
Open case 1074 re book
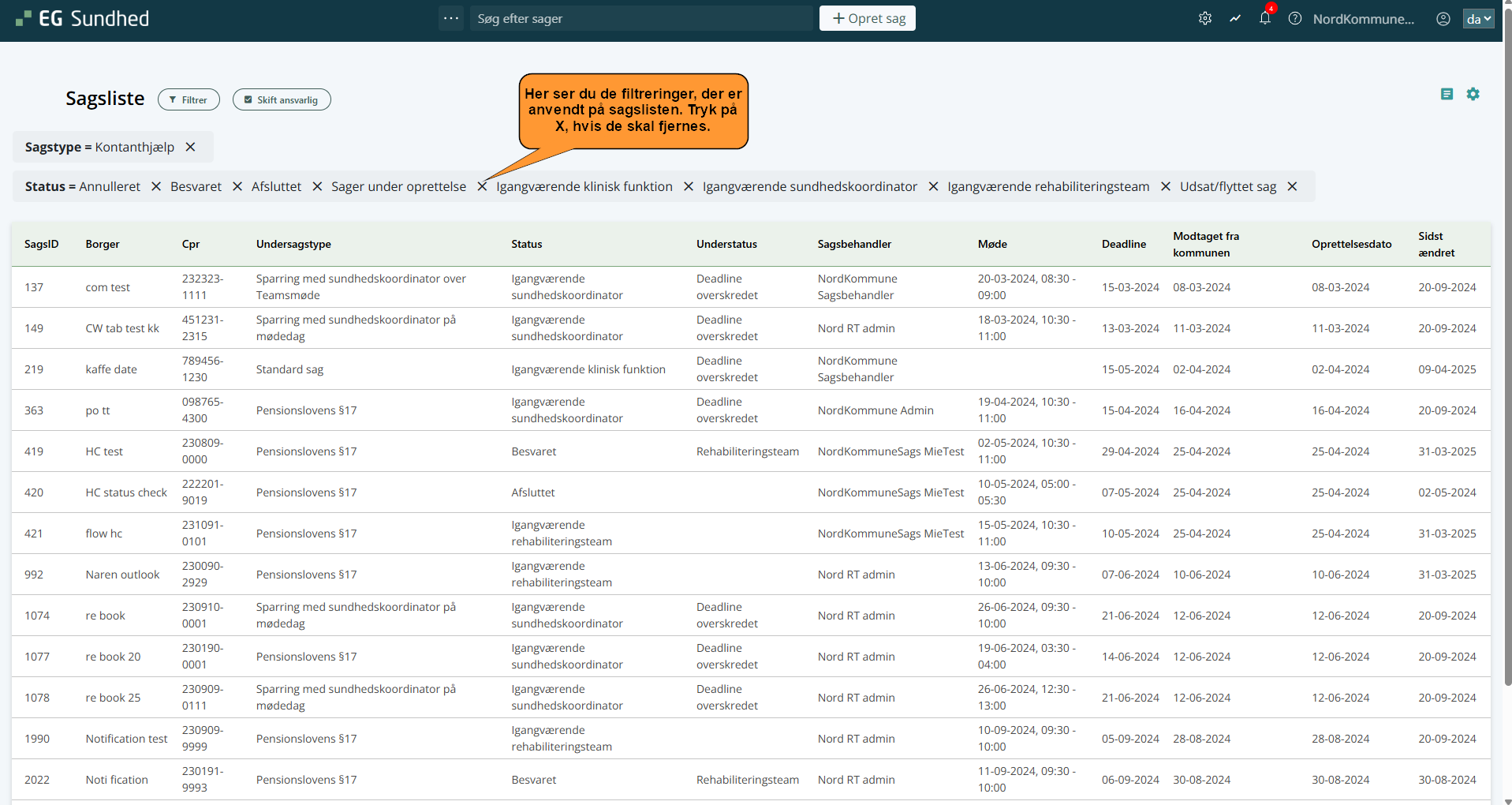(x=751, y=616)
